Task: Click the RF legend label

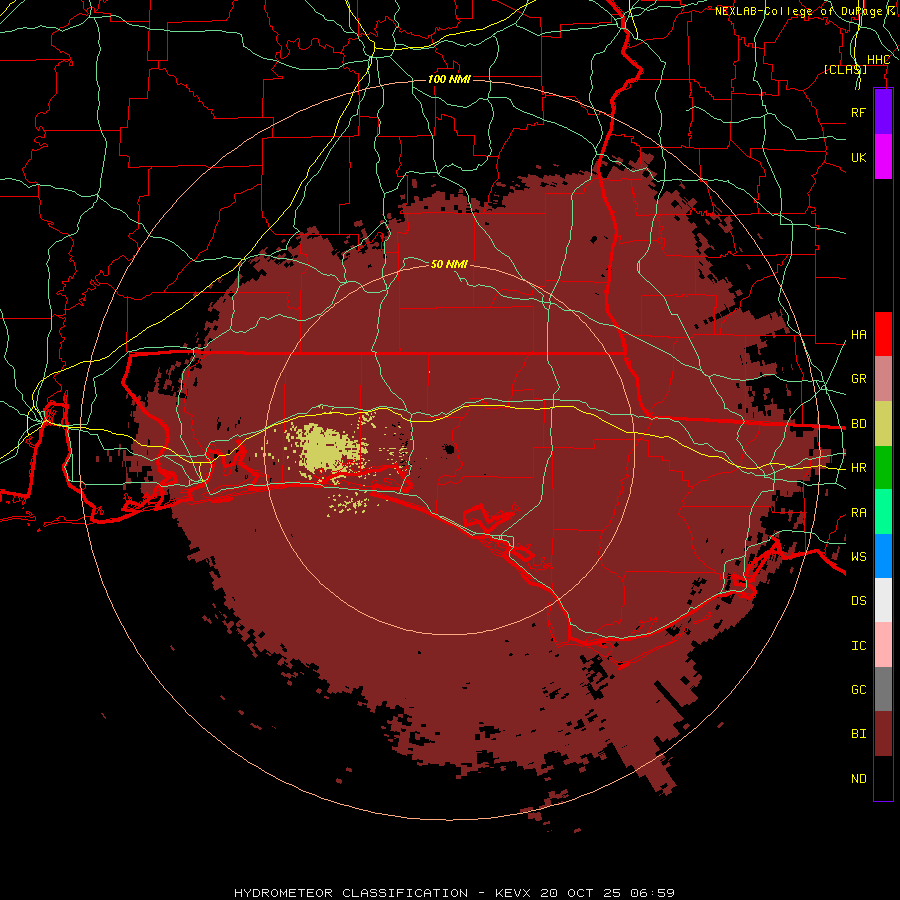Action: click(x=858, y=112)
